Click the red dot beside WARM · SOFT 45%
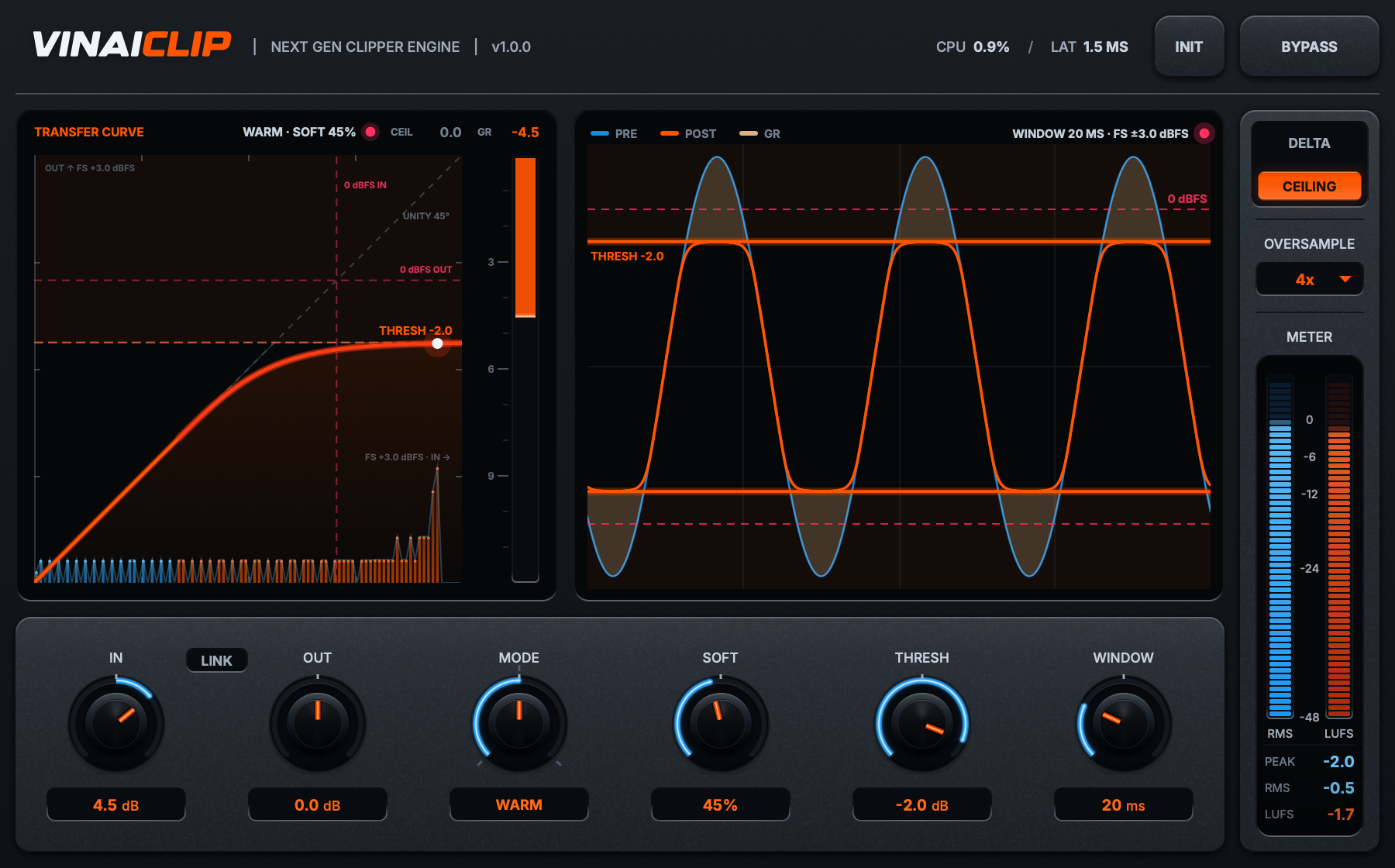The height and width of the screenshot is (868, 1395). [x=370, y=132]
